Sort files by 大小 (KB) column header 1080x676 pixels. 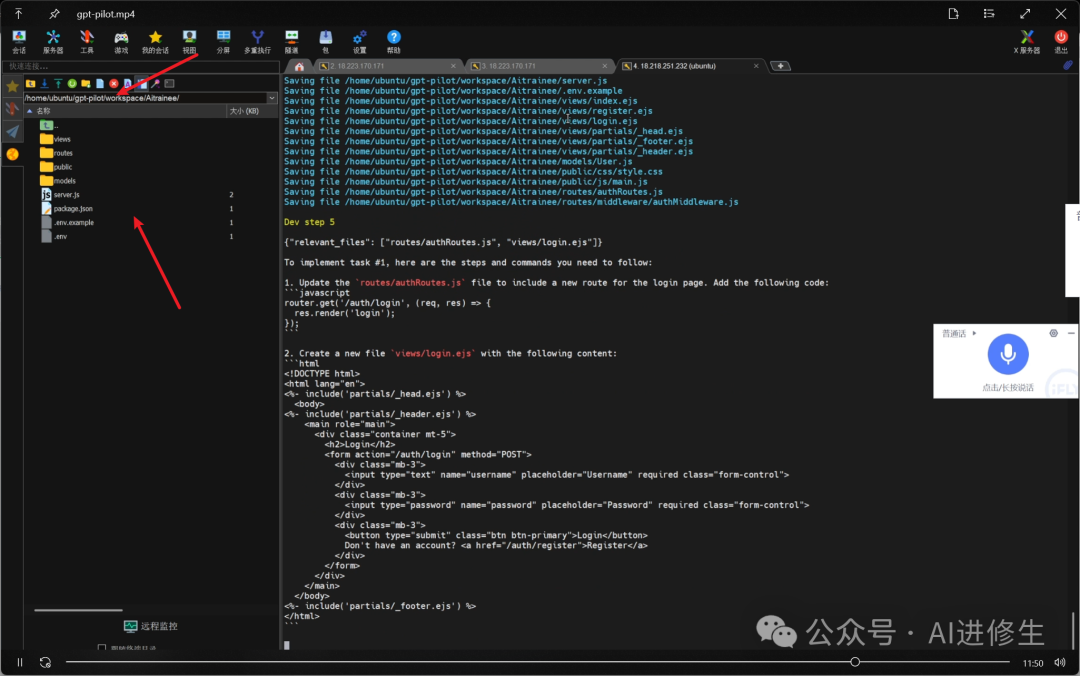pyautogui.click(x=252, y=110)
